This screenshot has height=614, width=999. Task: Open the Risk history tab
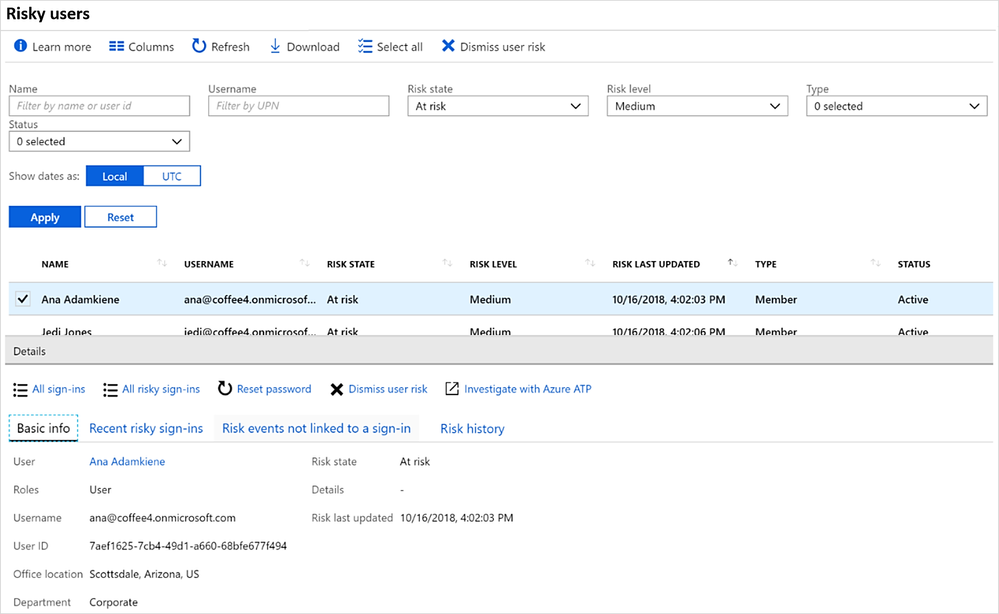coord(472,428)
